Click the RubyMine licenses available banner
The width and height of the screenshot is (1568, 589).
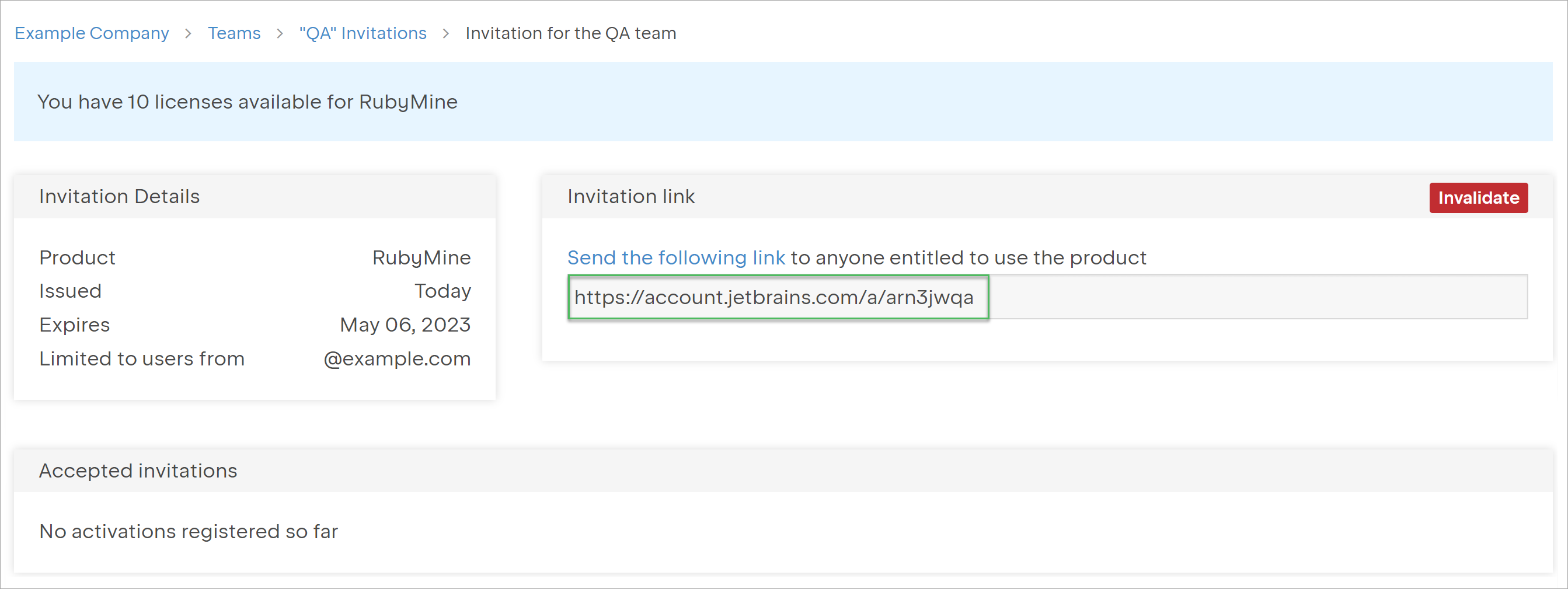click(247, 102)
